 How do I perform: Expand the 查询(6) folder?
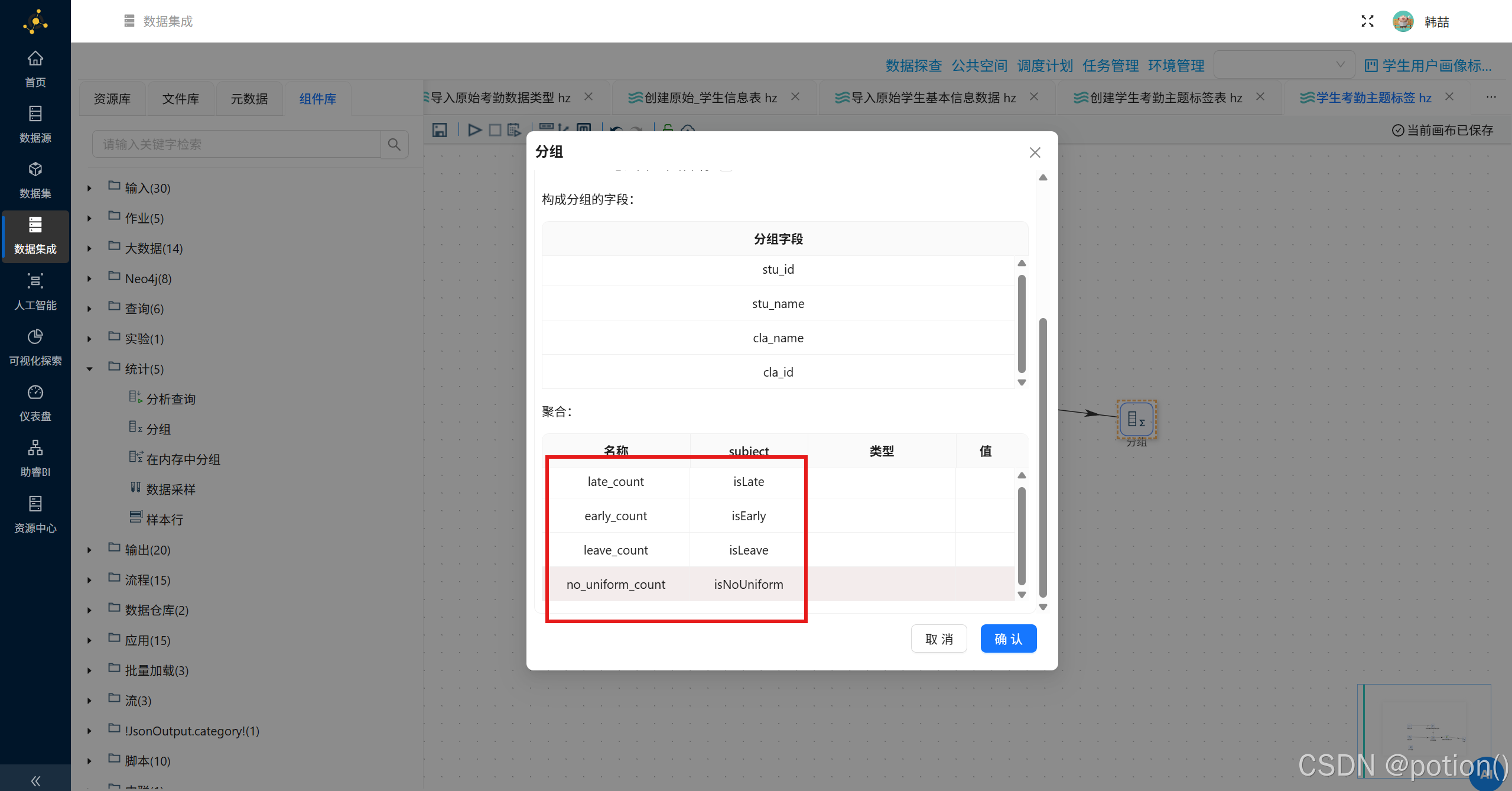point(89,309)
